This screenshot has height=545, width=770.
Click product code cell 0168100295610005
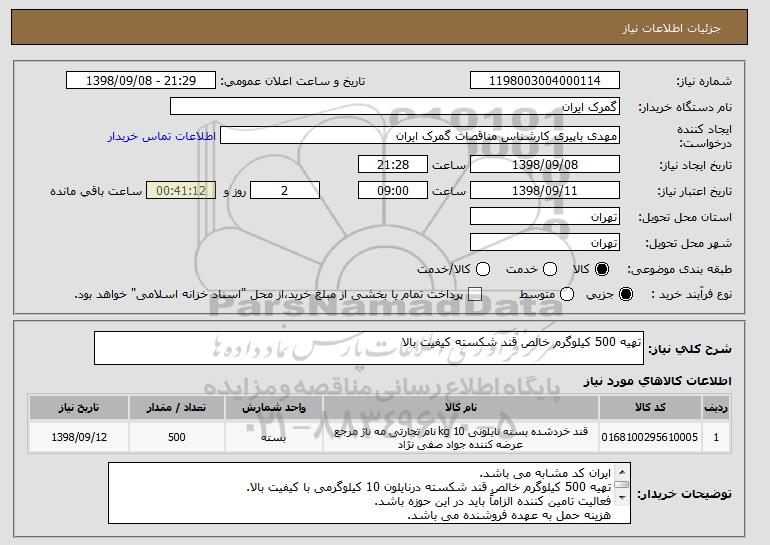click(x=650, y=437)
